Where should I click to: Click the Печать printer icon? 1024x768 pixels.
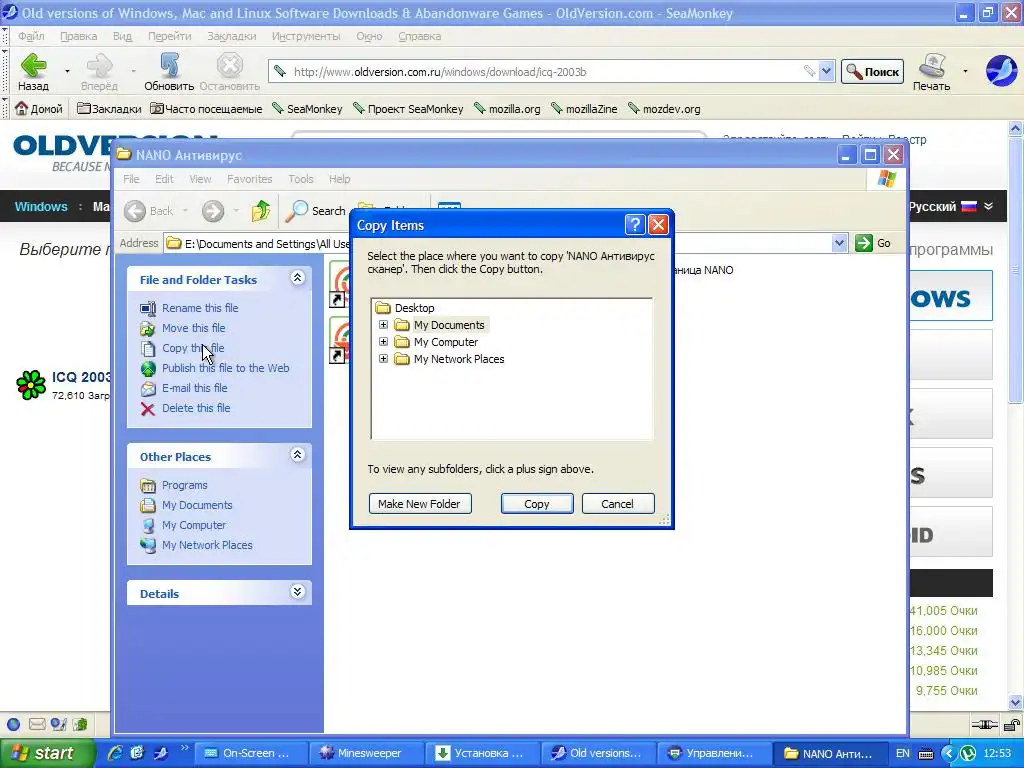932,65
